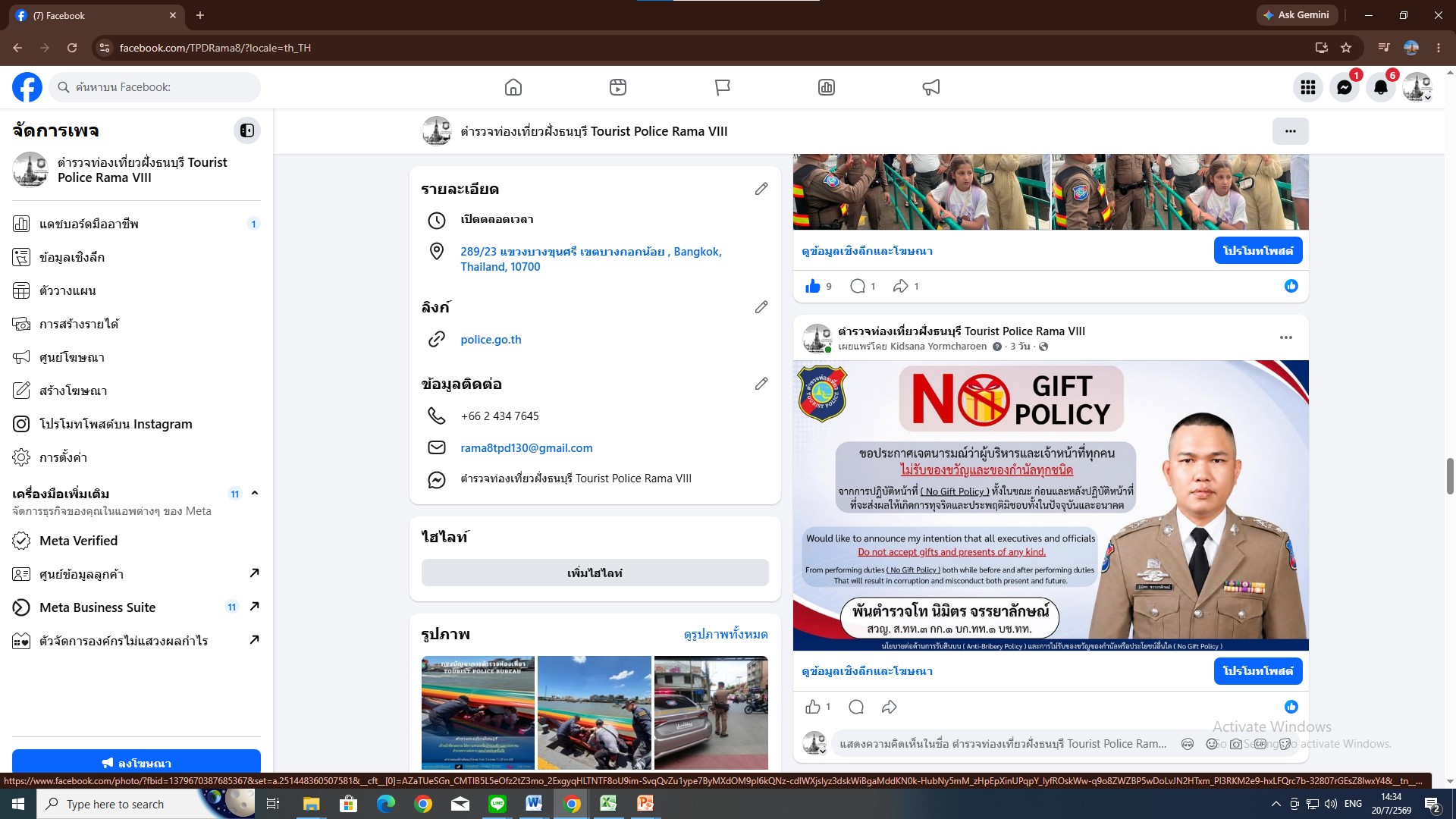Open comments on the upper post
Viewport: 1456px width, 819px height.
coord(858,286)
